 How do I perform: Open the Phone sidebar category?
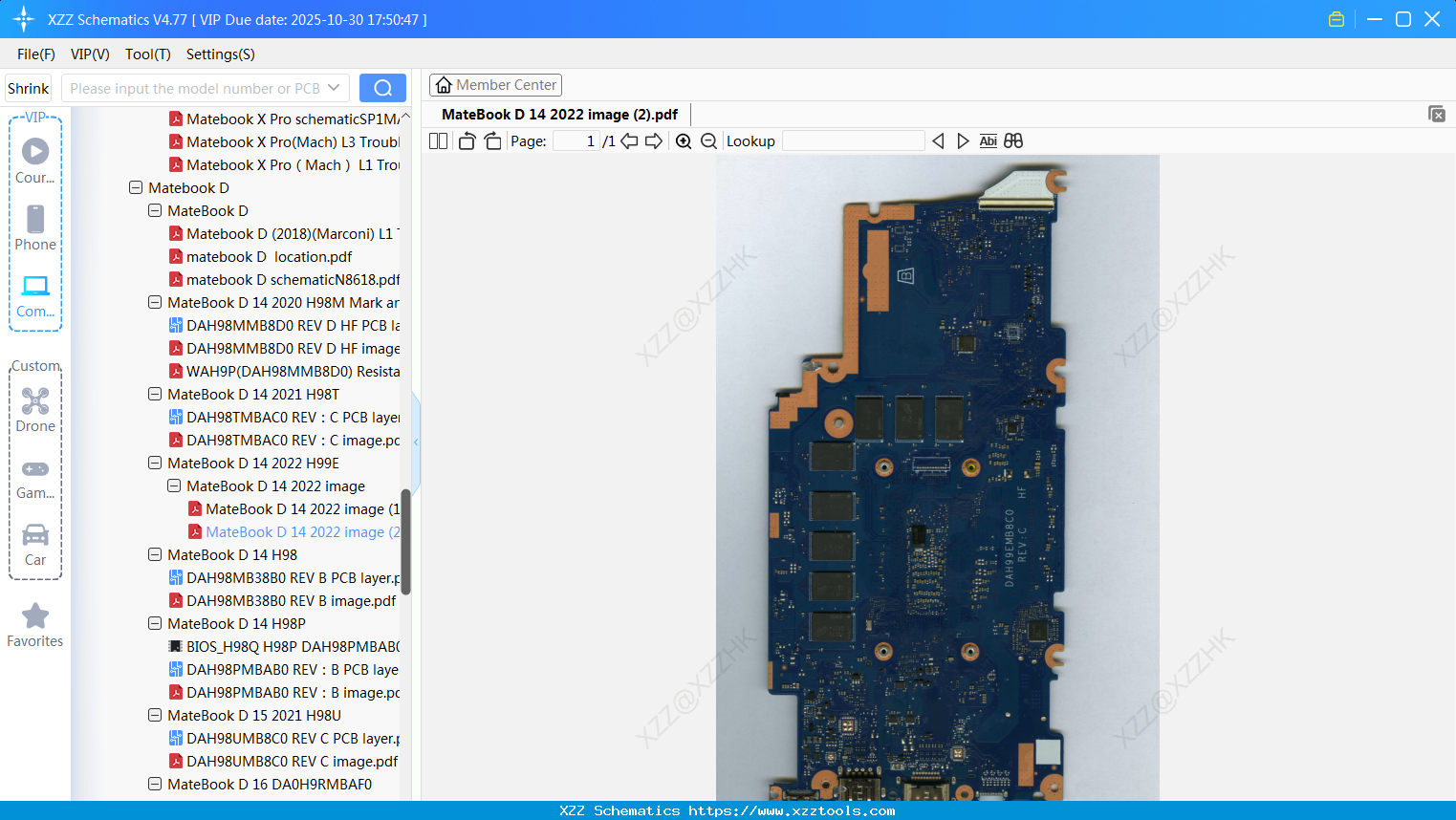pos(35,227)
